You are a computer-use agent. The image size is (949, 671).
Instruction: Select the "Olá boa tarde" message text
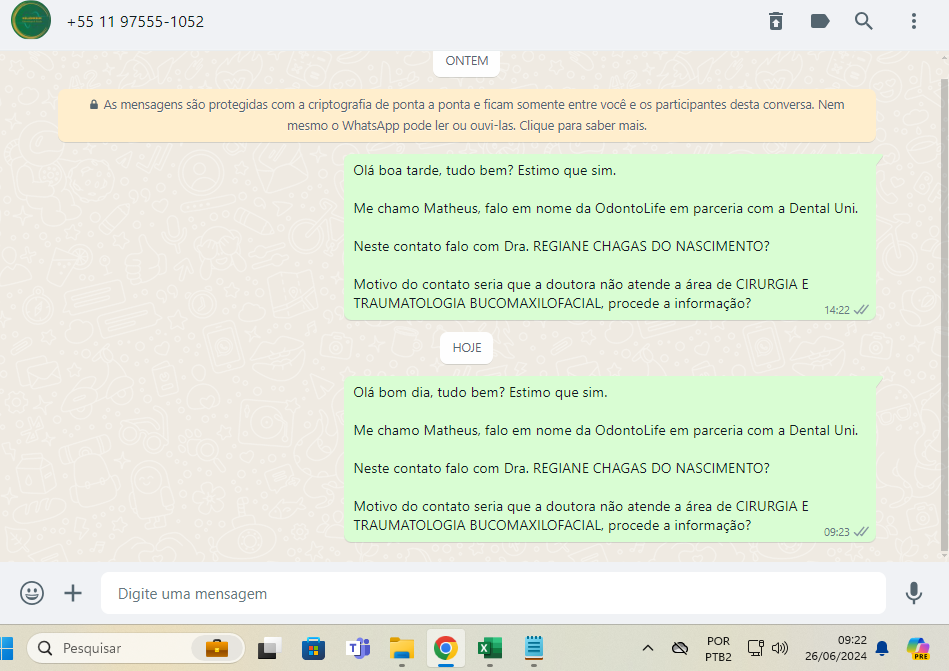pos(485,171)
